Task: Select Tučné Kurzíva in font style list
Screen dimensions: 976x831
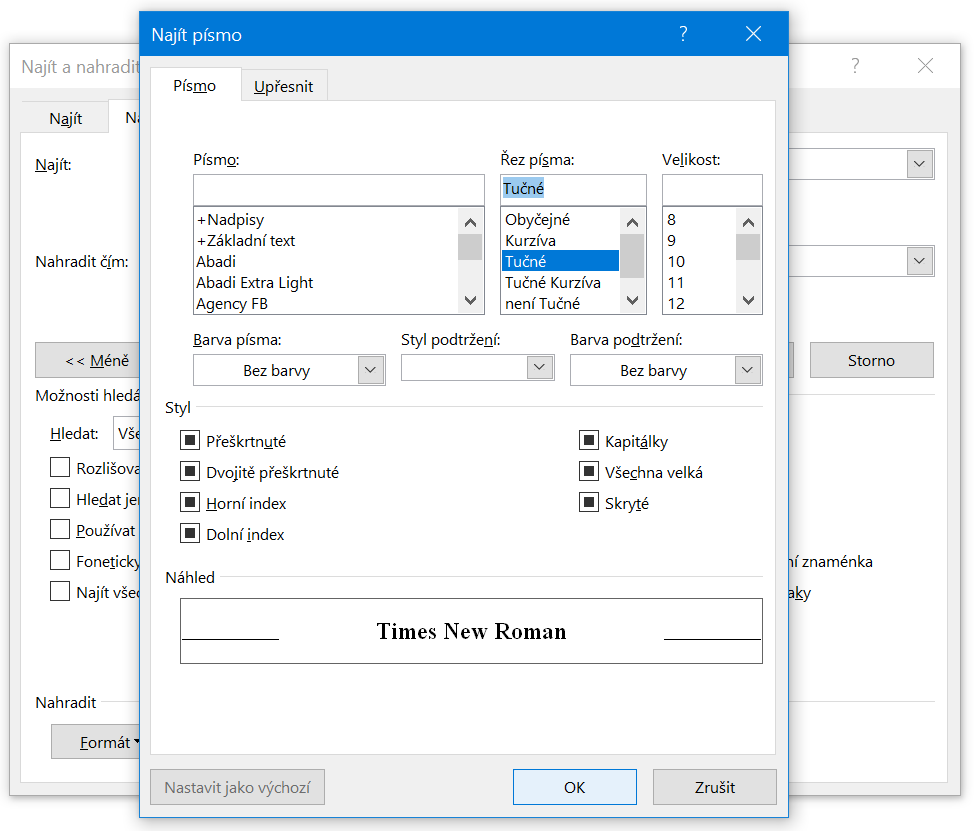Action: coord(553,282)
